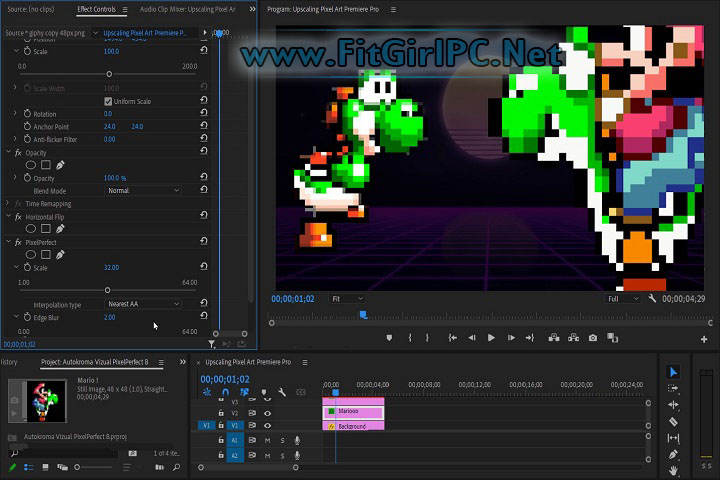Reset the Rotation parameter
720x480 pixels.
[x=205, y=114]
